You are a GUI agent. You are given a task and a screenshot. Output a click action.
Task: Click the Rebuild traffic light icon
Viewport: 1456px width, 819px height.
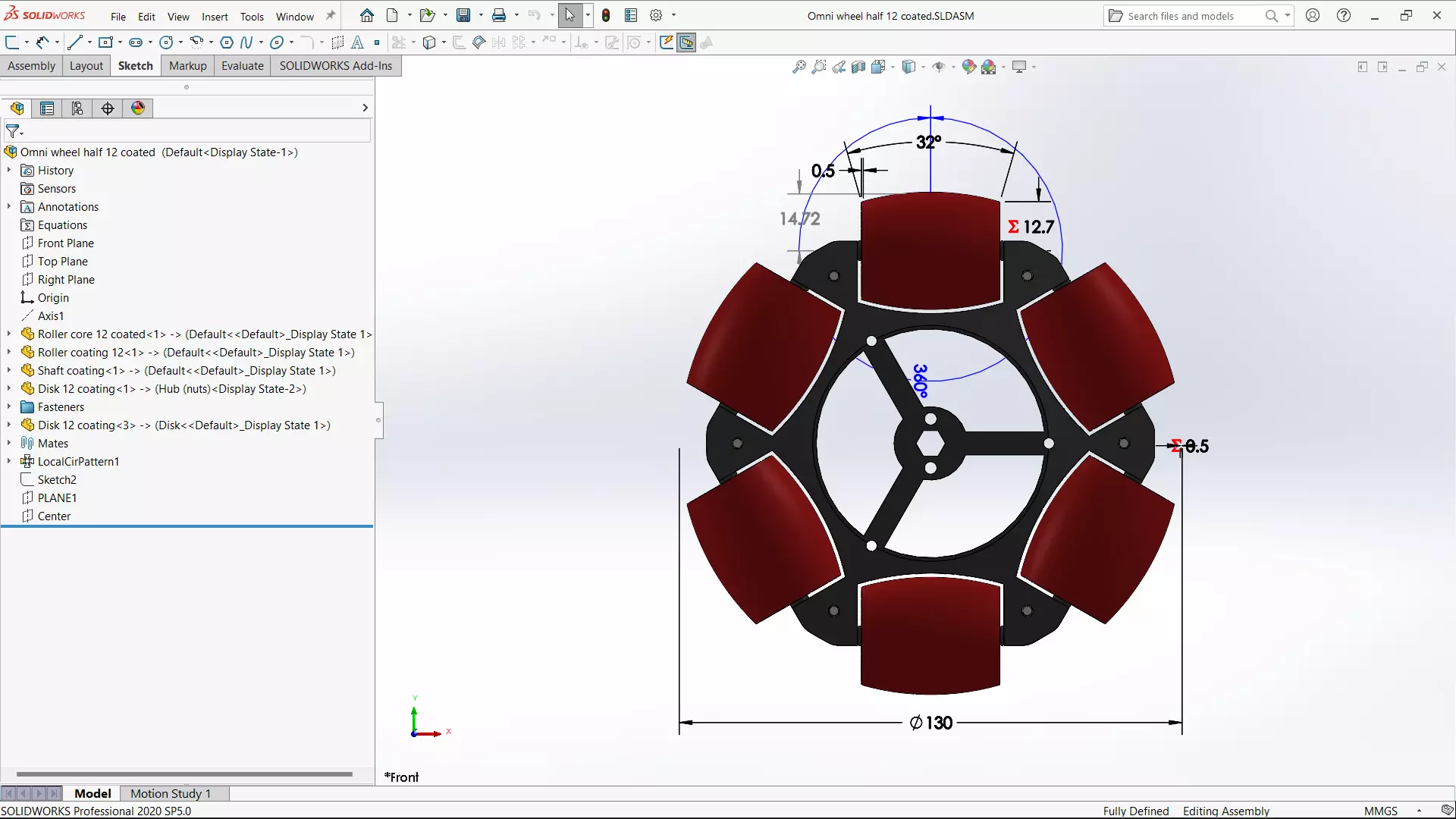coord(606,15)
